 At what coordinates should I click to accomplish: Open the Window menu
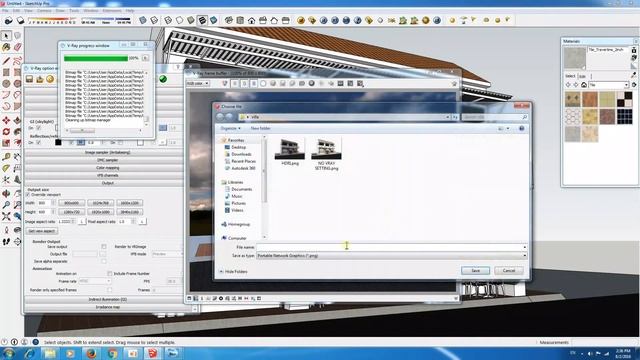pos(91,11)
